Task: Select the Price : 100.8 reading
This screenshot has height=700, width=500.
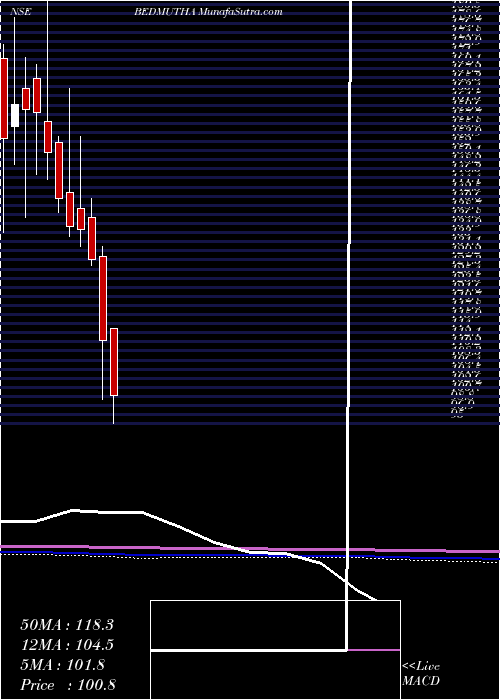Action: (x=68, y=685)
